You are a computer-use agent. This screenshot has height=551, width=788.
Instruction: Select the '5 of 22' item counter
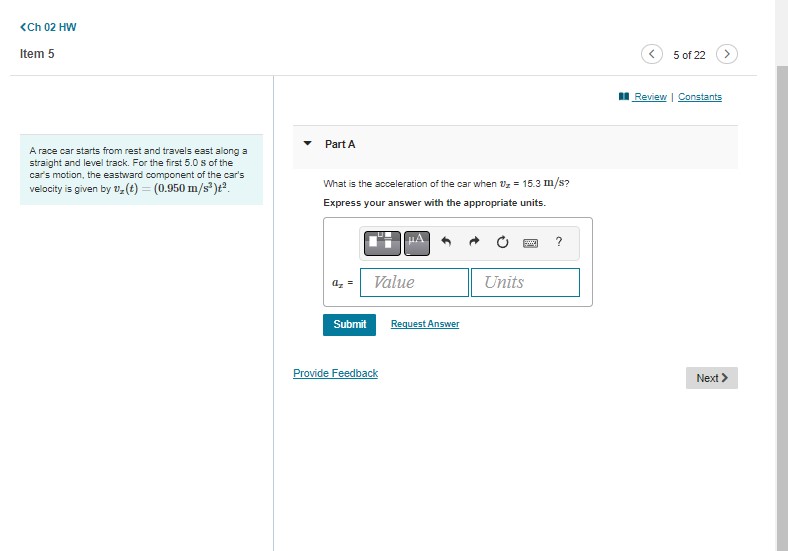coord(689,55)
